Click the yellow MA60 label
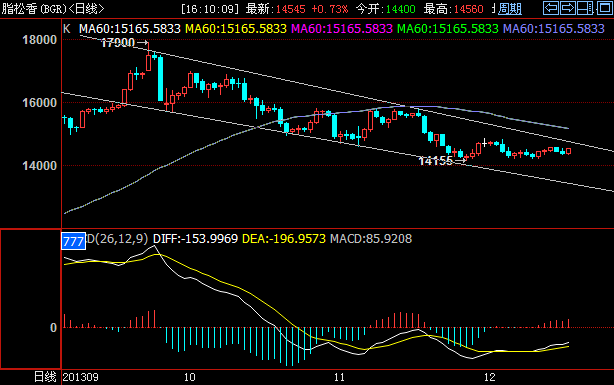 coord(236,29)
